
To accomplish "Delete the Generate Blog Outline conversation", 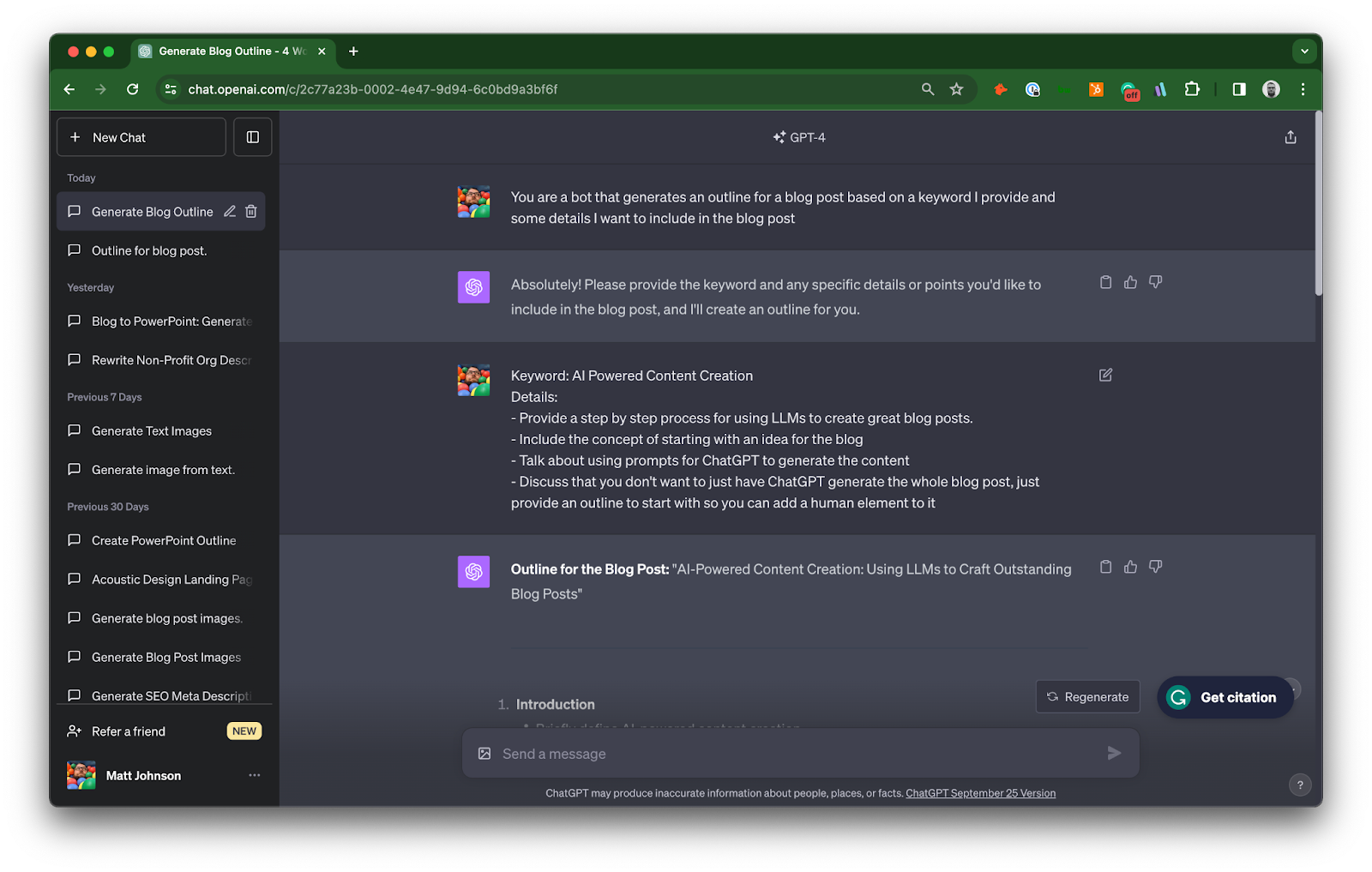I will (x=250, y=211).
